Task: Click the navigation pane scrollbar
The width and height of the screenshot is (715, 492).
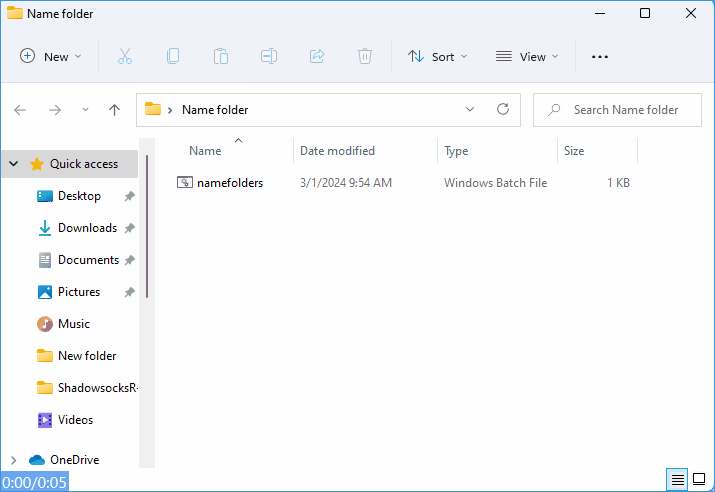Action: pos(147,227)
